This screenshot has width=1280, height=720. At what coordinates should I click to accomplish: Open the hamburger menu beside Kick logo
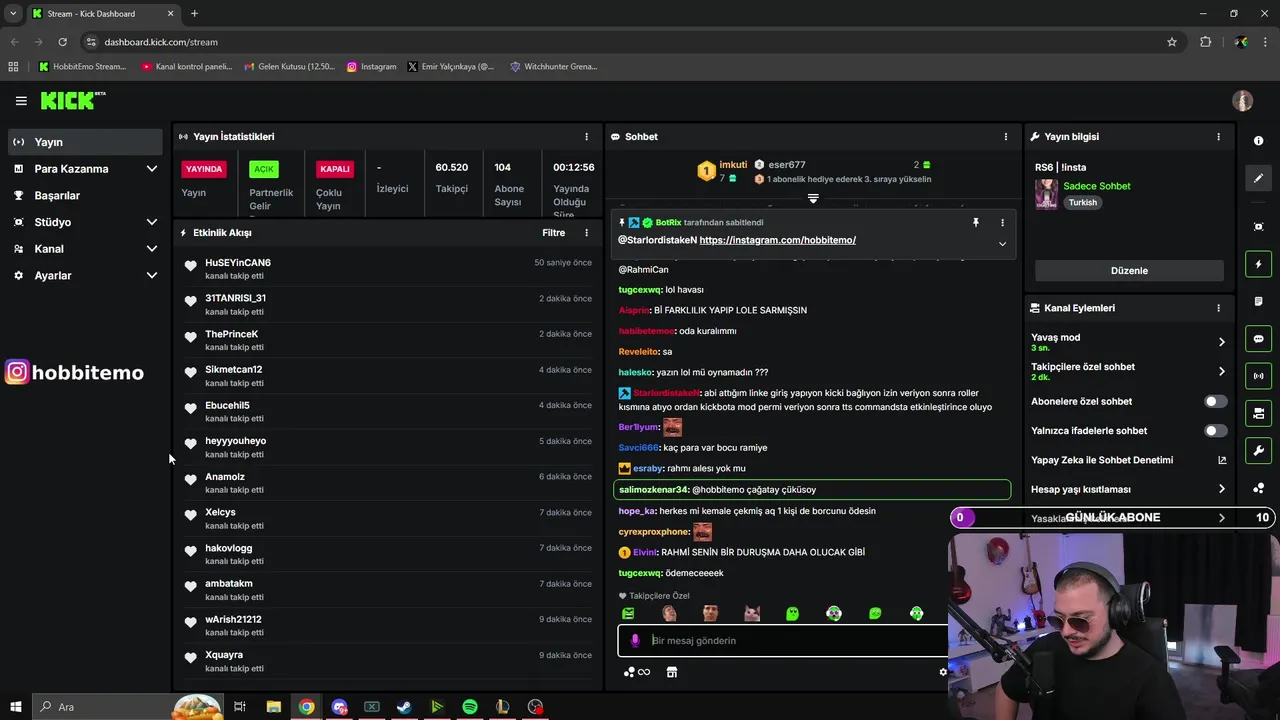click(21, 101)
